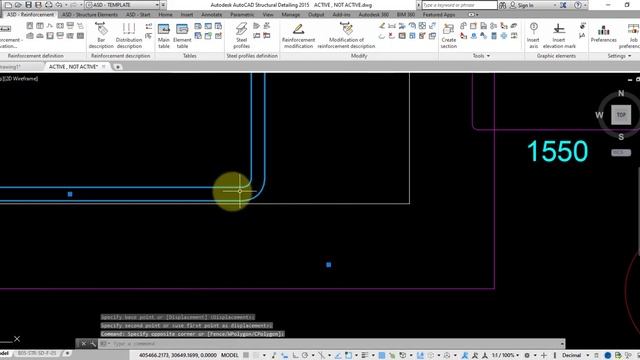Click the Create section tool

[x=449, y=36]
